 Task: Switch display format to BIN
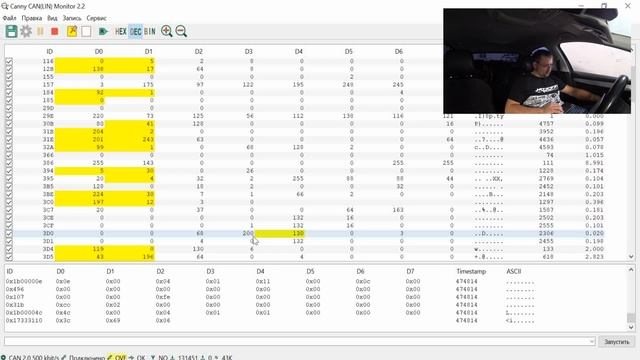[x=150, y=31]
